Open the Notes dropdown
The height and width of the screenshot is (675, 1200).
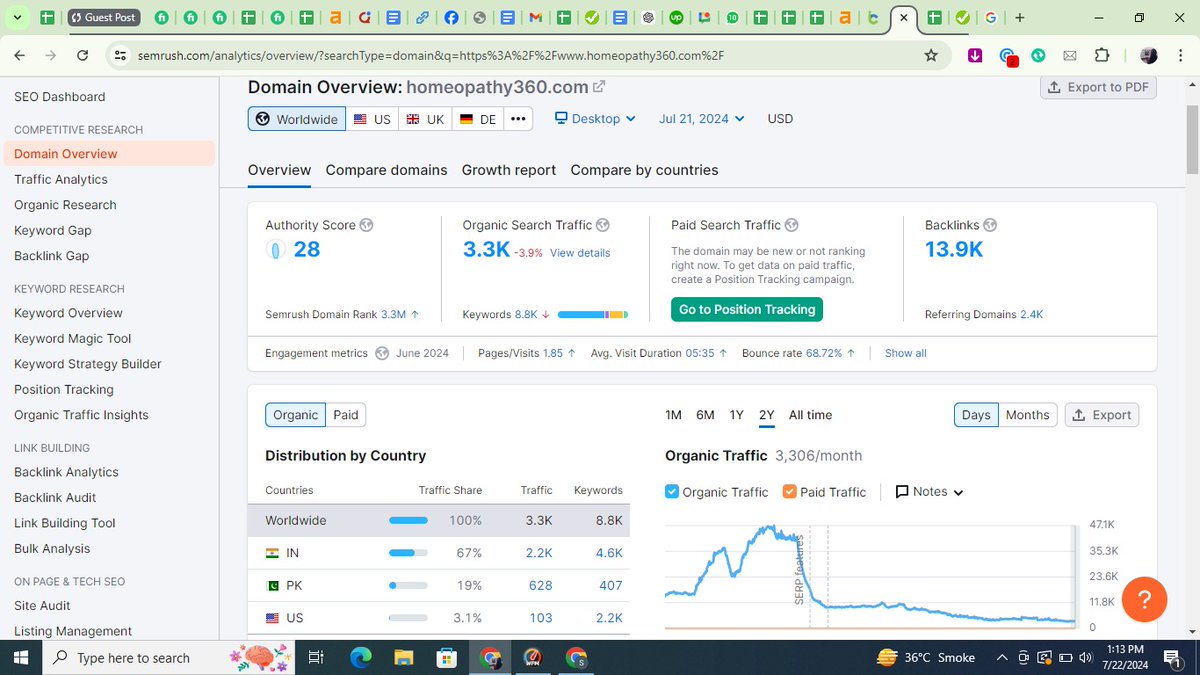click(x=929, y=492)
